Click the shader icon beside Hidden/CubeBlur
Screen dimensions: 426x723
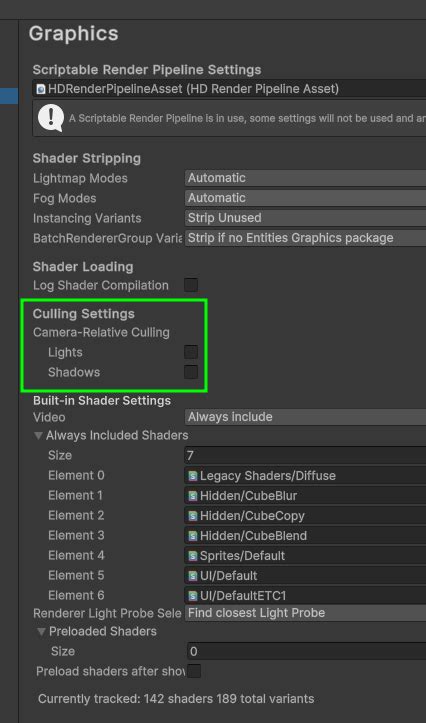click(x=193, y=496)
